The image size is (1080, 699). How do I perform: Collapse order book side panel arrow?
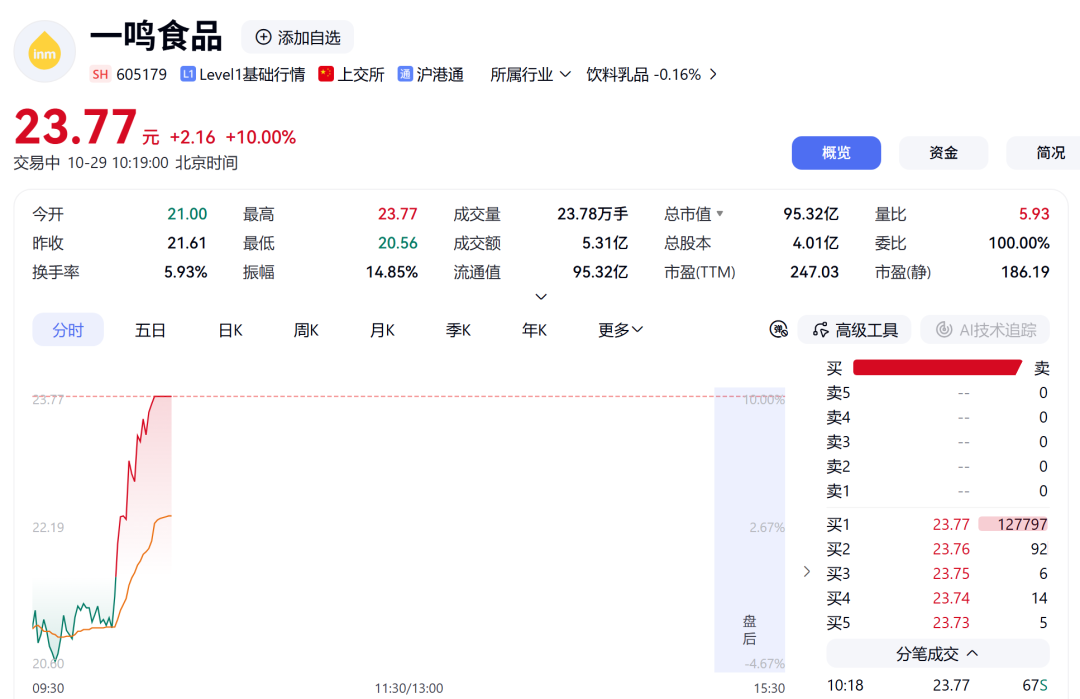click(807, 572)
